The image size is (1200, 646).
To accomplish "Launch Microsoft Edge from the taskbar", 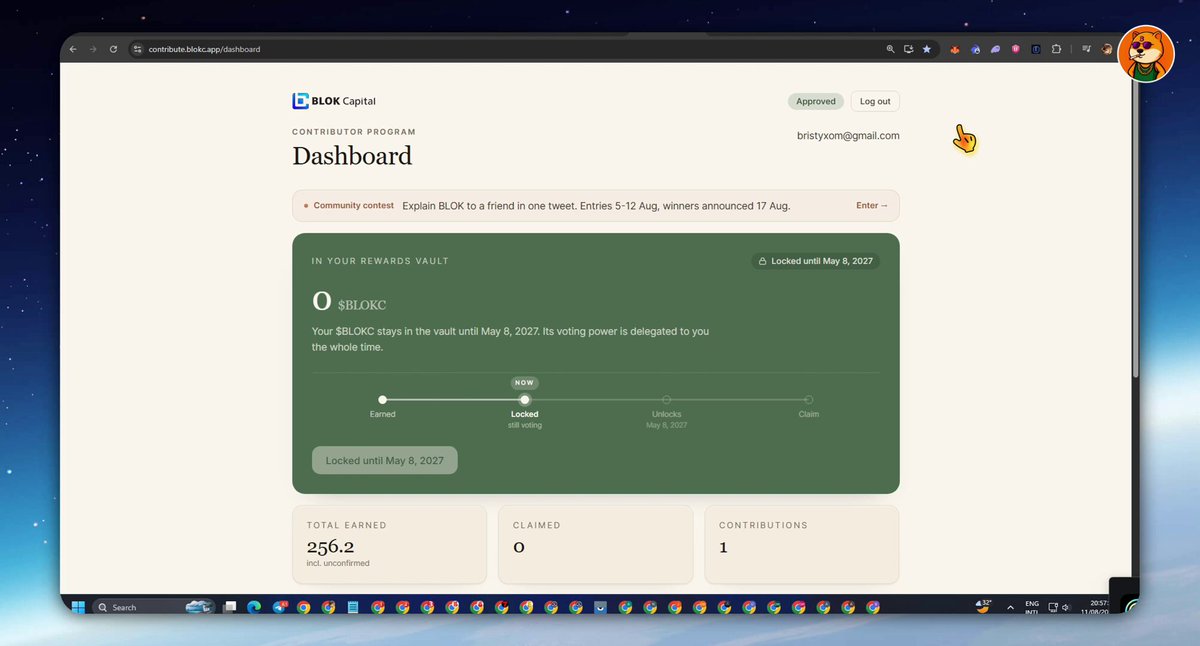I will tap(253, 607).
